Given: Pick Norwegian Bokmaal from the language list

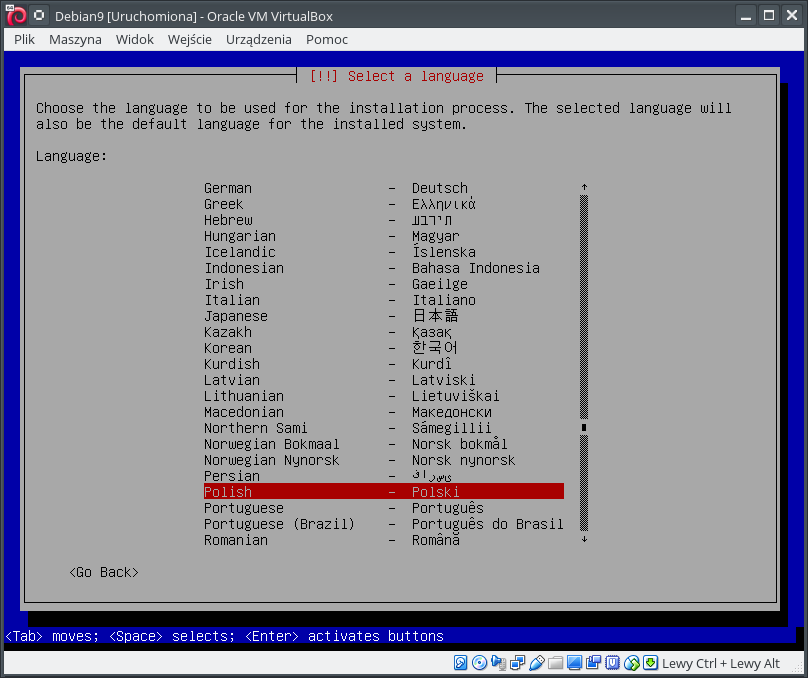Looking at the screenshot, I should pos(383,444).
